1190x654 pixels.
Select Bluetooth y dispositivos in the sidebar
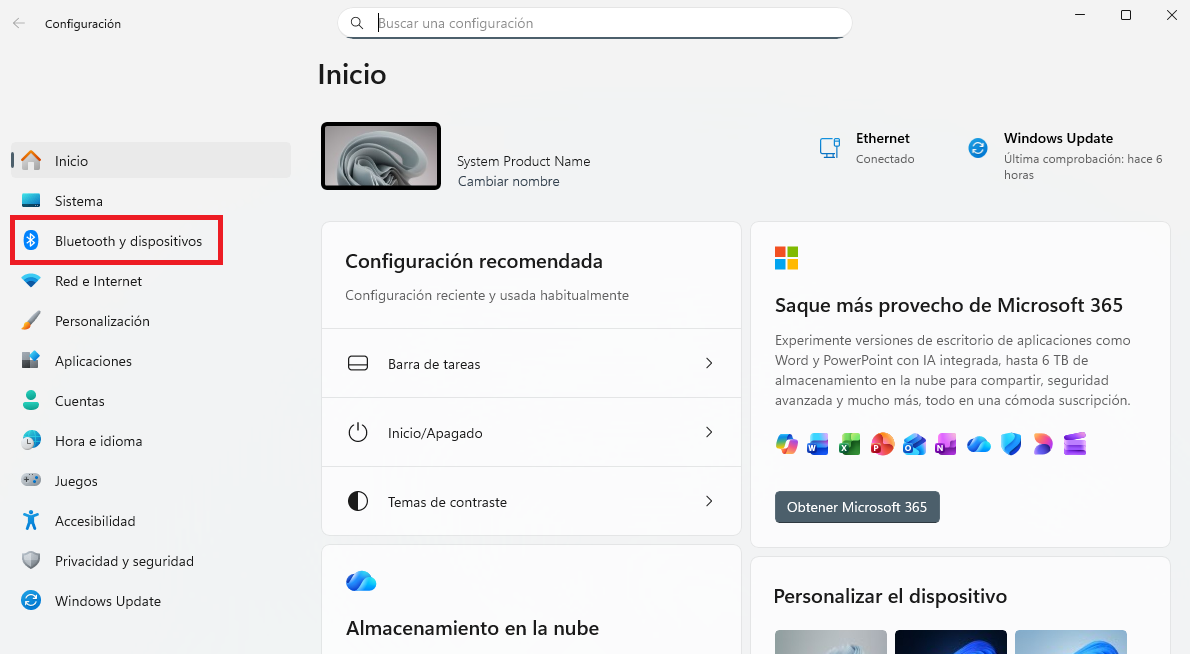click(x=116, y=240)
